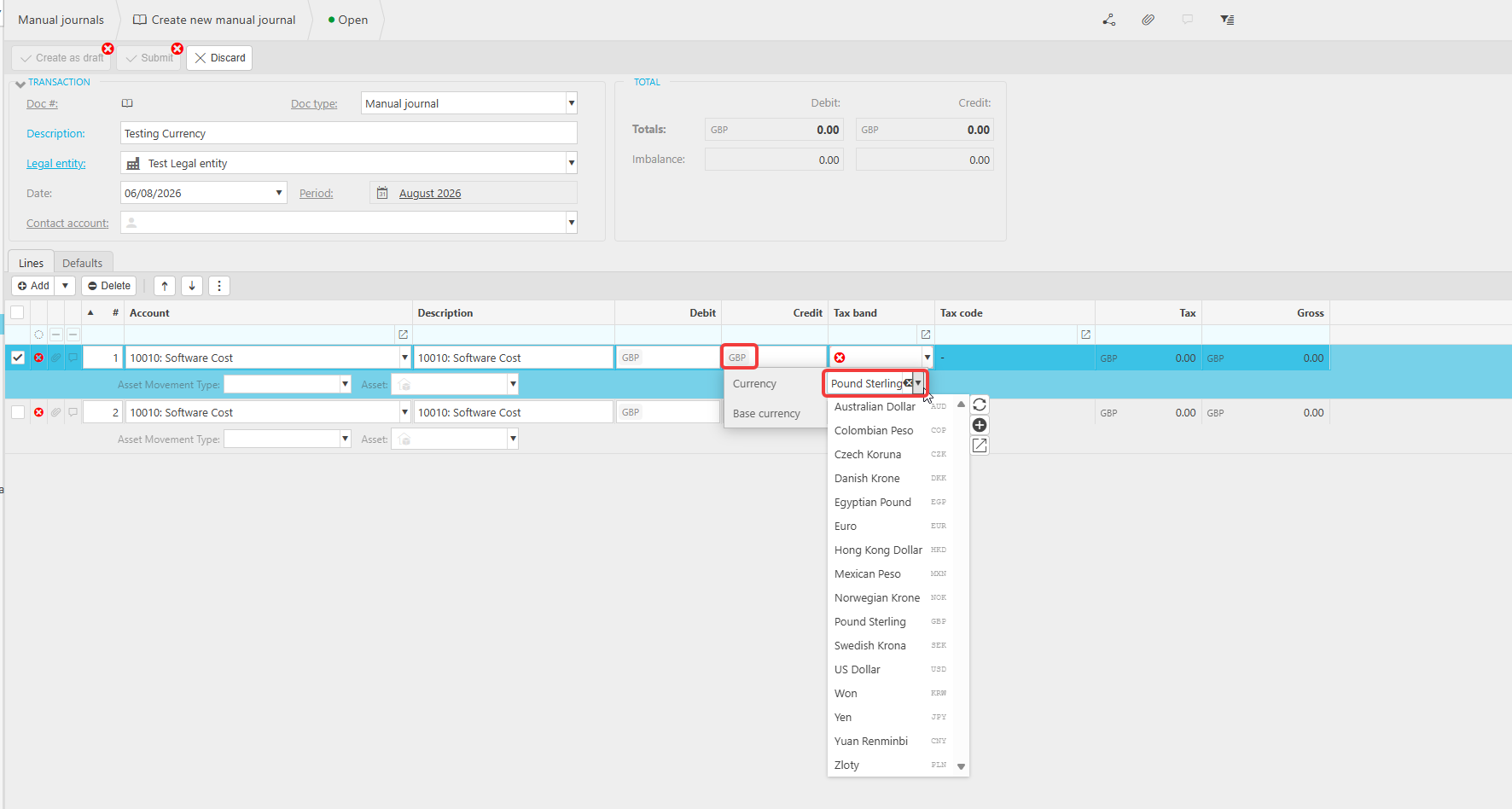Click the line 1 Credit GBP field
This screenshot has width=1512, height=809.
pyautogui.click(x=775, y=358)
